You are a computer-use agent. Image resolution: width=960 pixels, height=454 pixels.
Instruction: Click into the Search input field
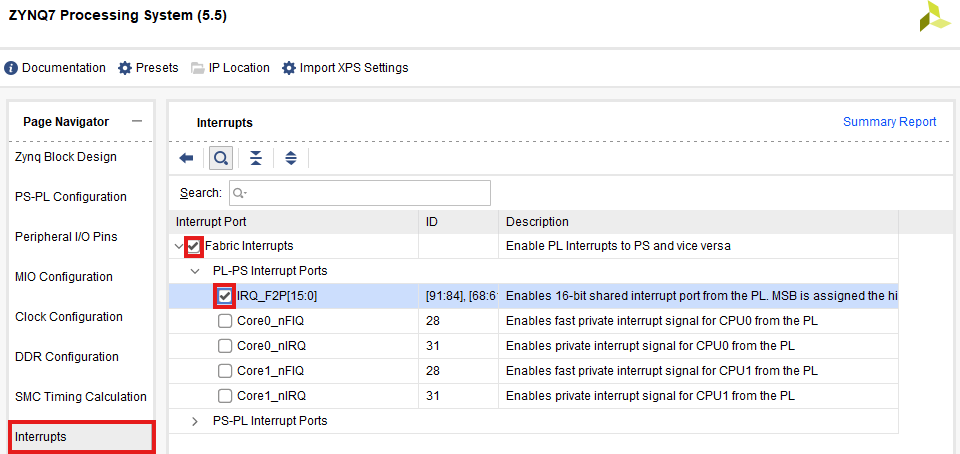[360, 193]
